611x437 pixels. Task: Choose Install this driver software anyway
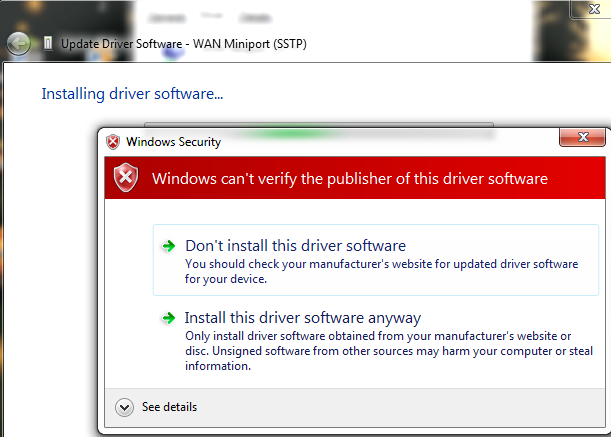(x=376, y=341)
